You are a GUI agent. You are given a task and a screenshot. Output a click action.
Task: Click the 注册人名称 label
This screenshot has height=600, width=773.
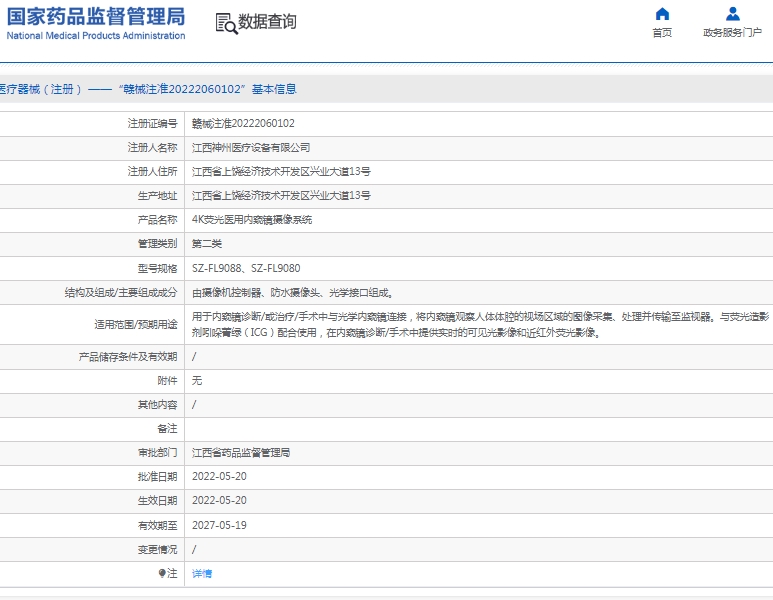pos(152,147)
